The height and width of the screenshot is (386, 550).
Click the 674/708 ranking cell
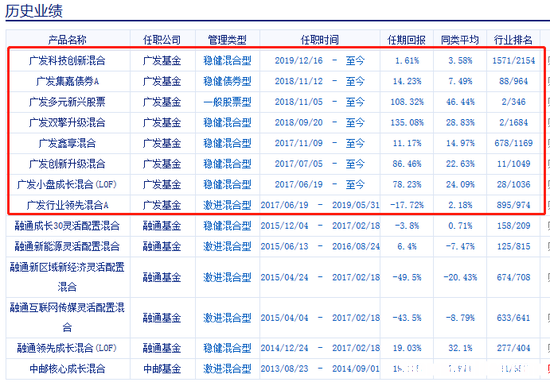tap(514, 277)
